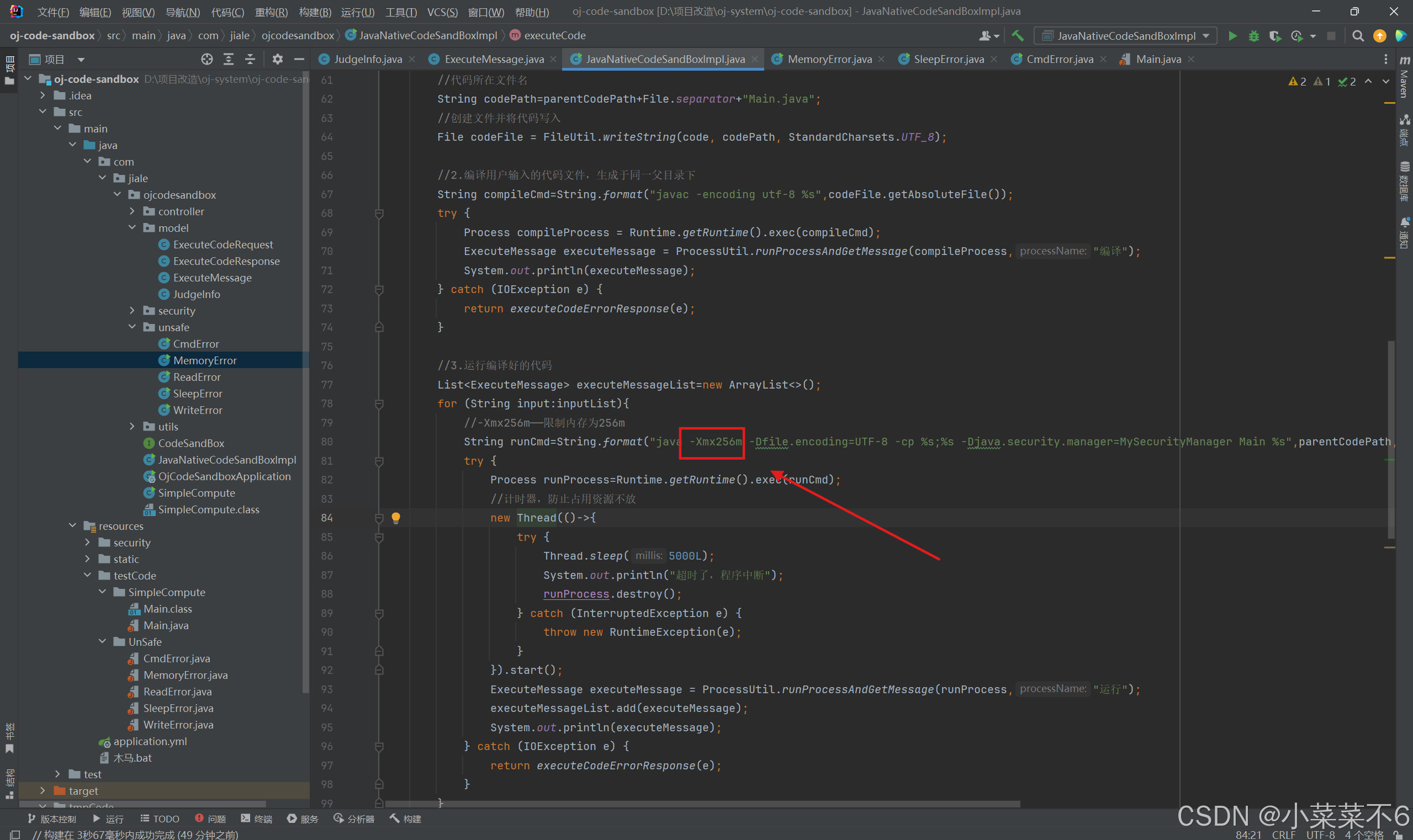Select the ReadError class in project tree
The image size is (1413, 840).
click(197, 377)
